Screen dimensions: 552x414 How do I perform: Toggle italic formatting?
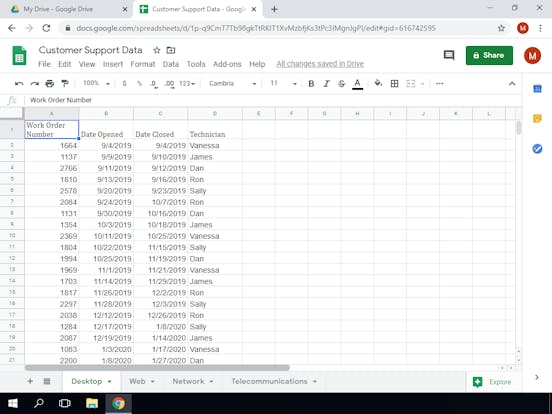click(x=326, y=83)
